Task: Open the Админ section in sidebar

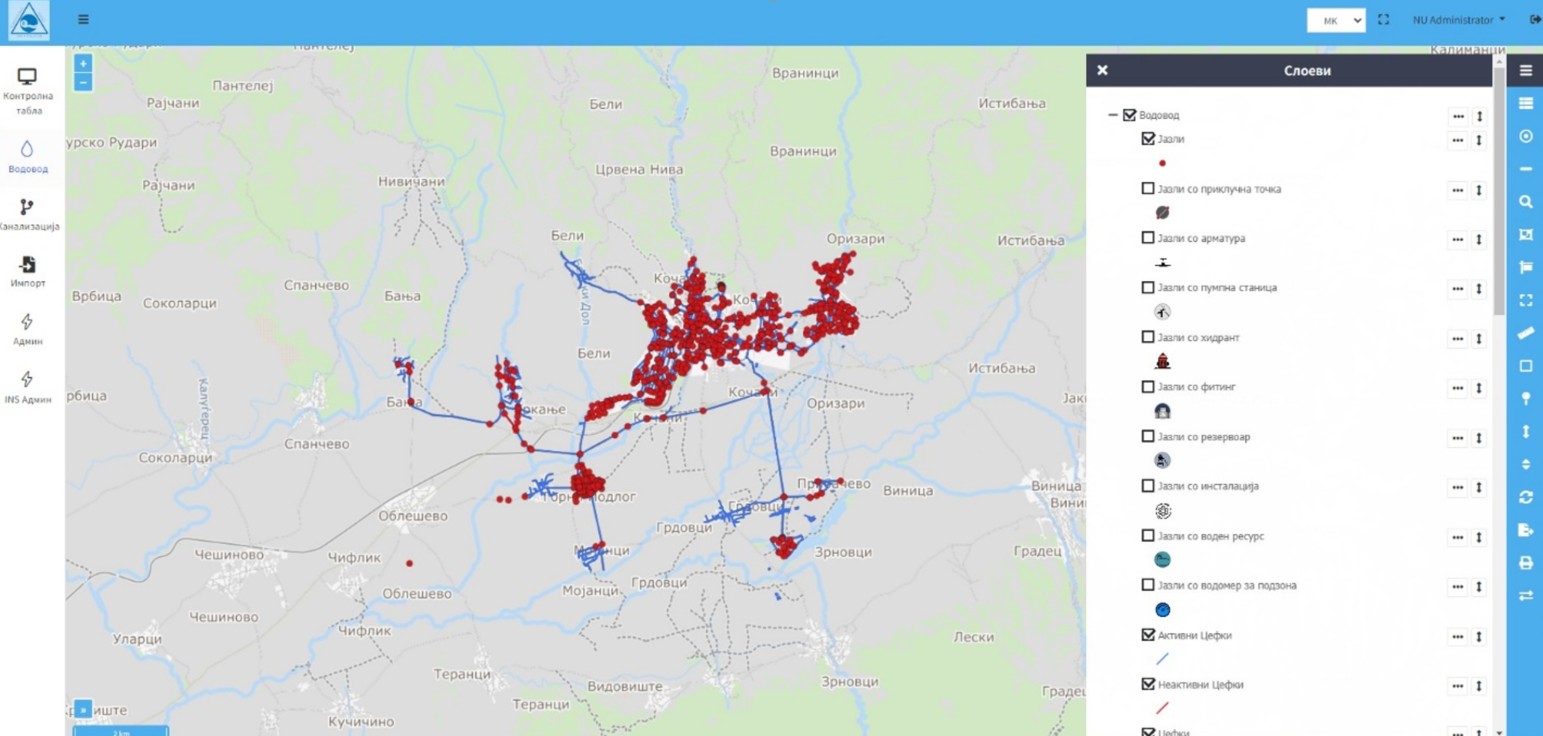Action: [x=28, y=329]
